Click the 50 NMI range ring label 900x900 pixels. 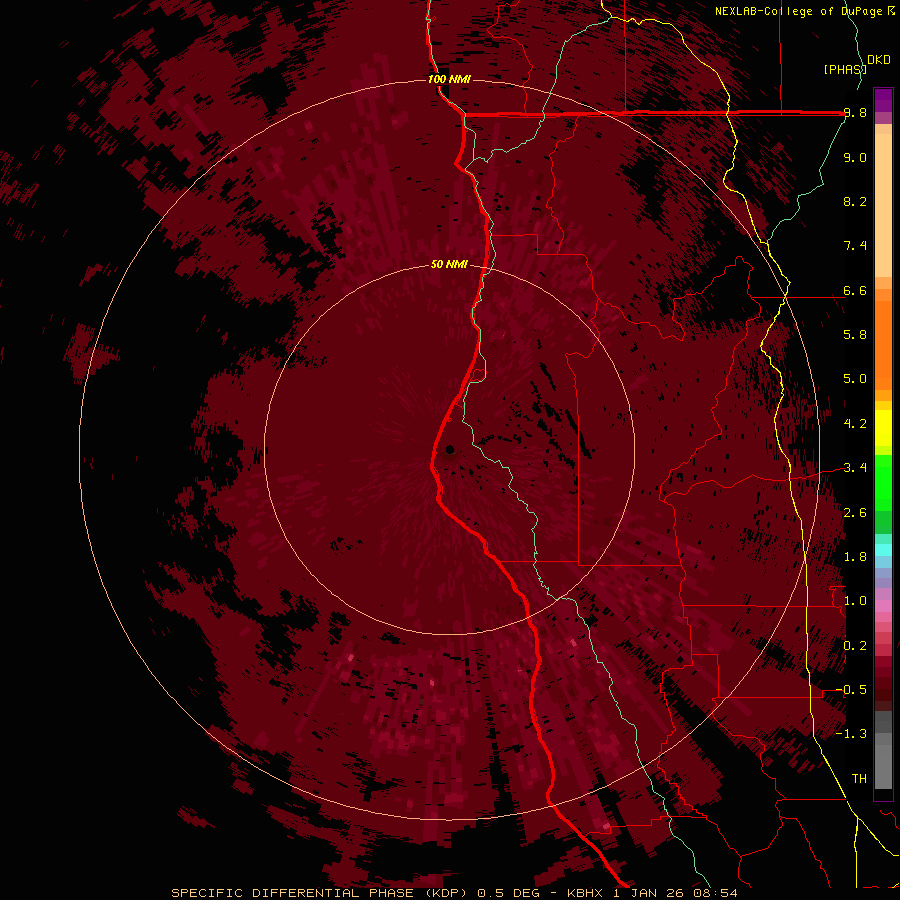tap(449, 264)
